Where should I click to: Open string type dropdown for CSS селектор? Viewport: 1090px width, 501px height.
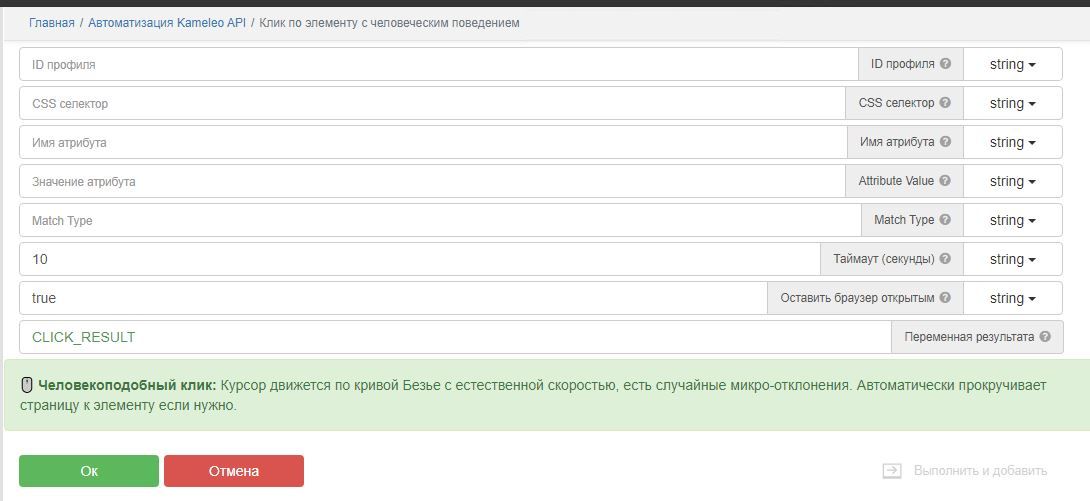pos(1012,103)
